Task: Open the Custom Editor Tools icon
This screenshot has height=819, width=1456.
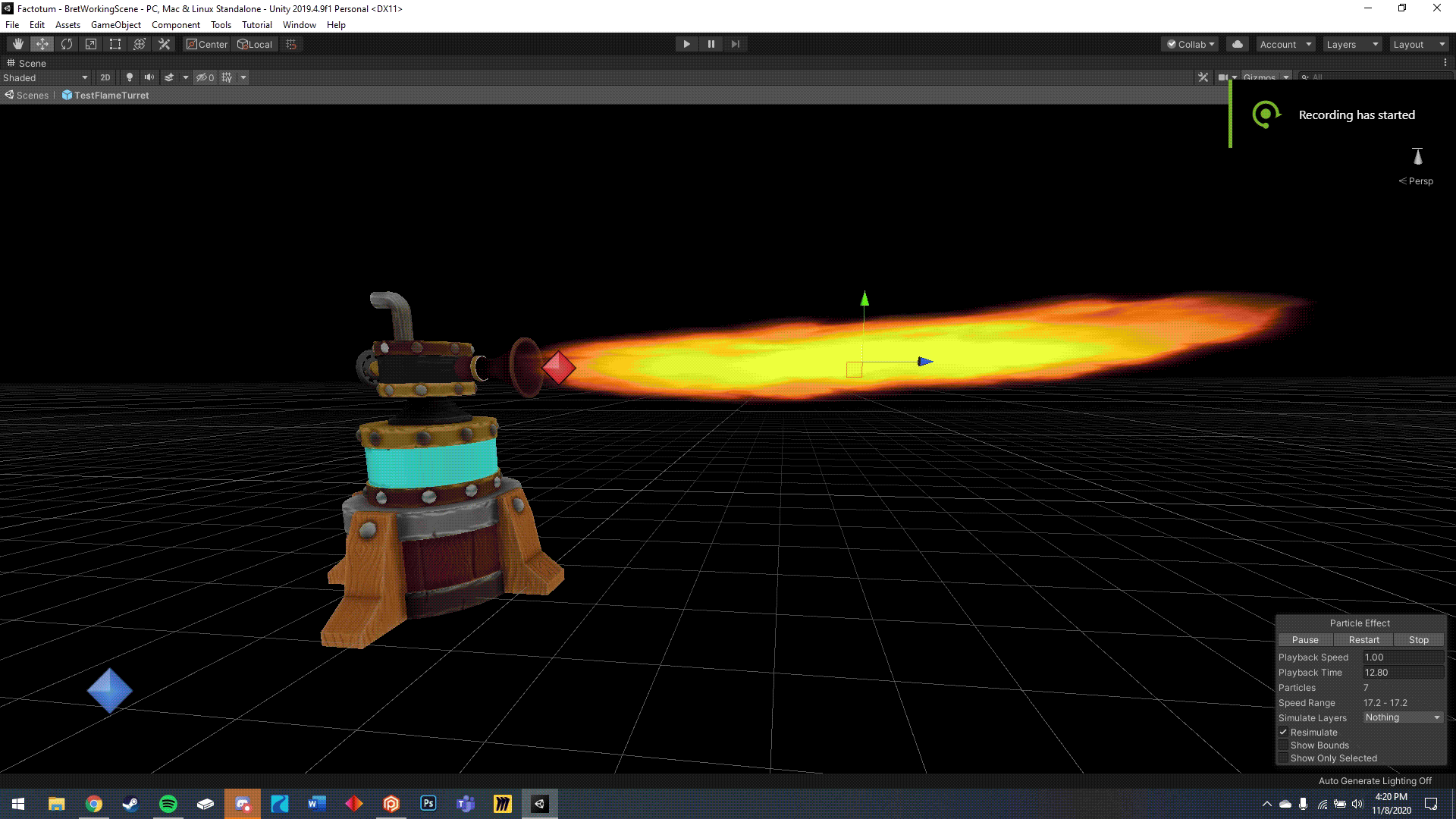Action: point(164,43)
